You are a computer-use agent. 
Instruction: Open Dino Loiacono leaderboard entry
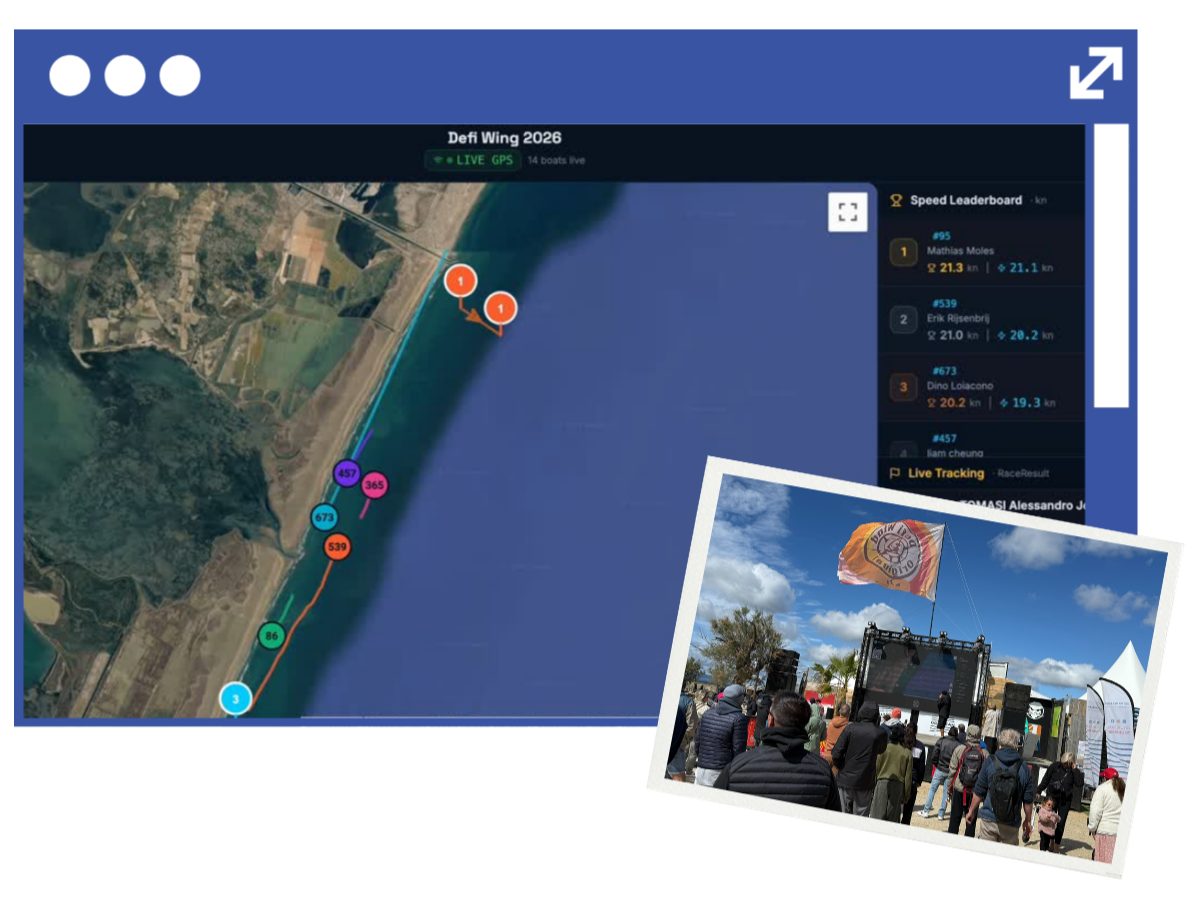[x=980, y=387]
